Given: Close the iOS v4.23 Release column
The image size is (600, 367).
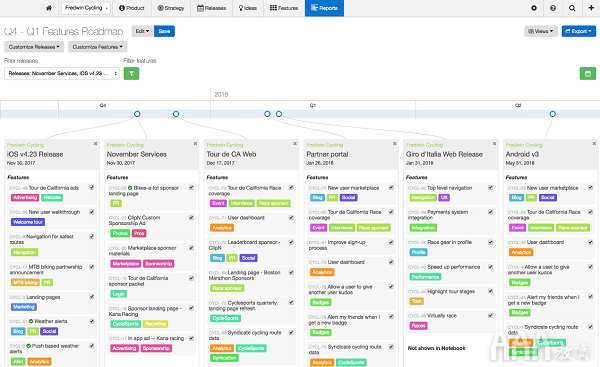Looking at the screenshot, I should tap(95, 144).
